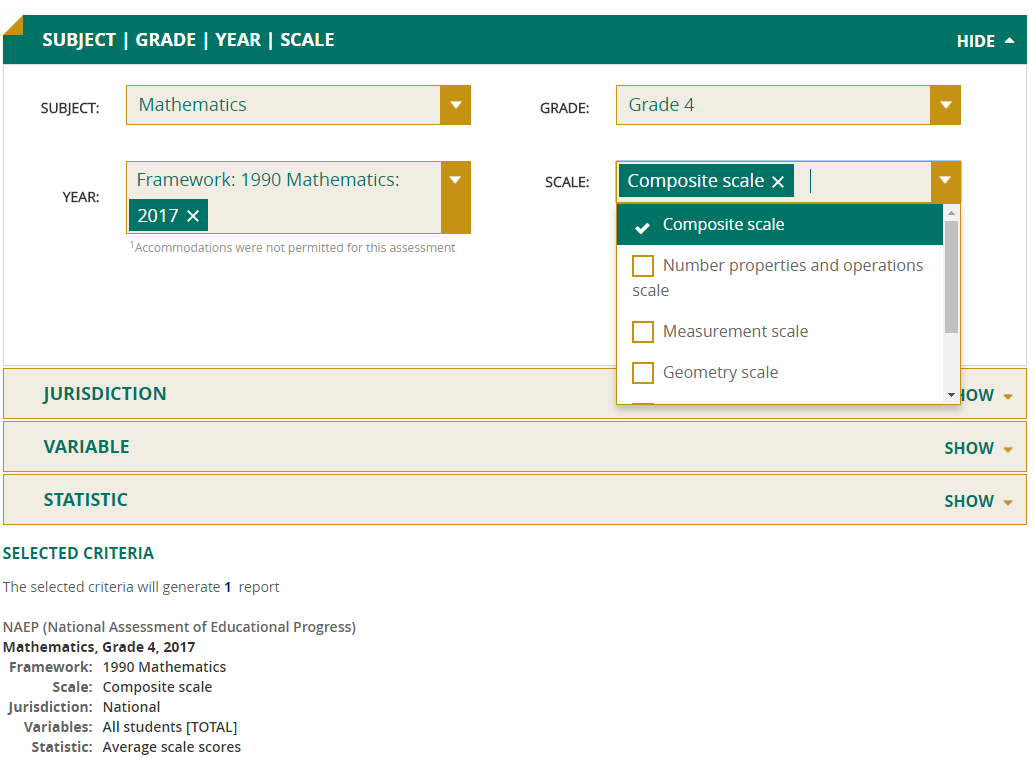This screenshot has height=758, width=1034.
Task: Select the Mathematics subject field
Action: coord(283,105)
